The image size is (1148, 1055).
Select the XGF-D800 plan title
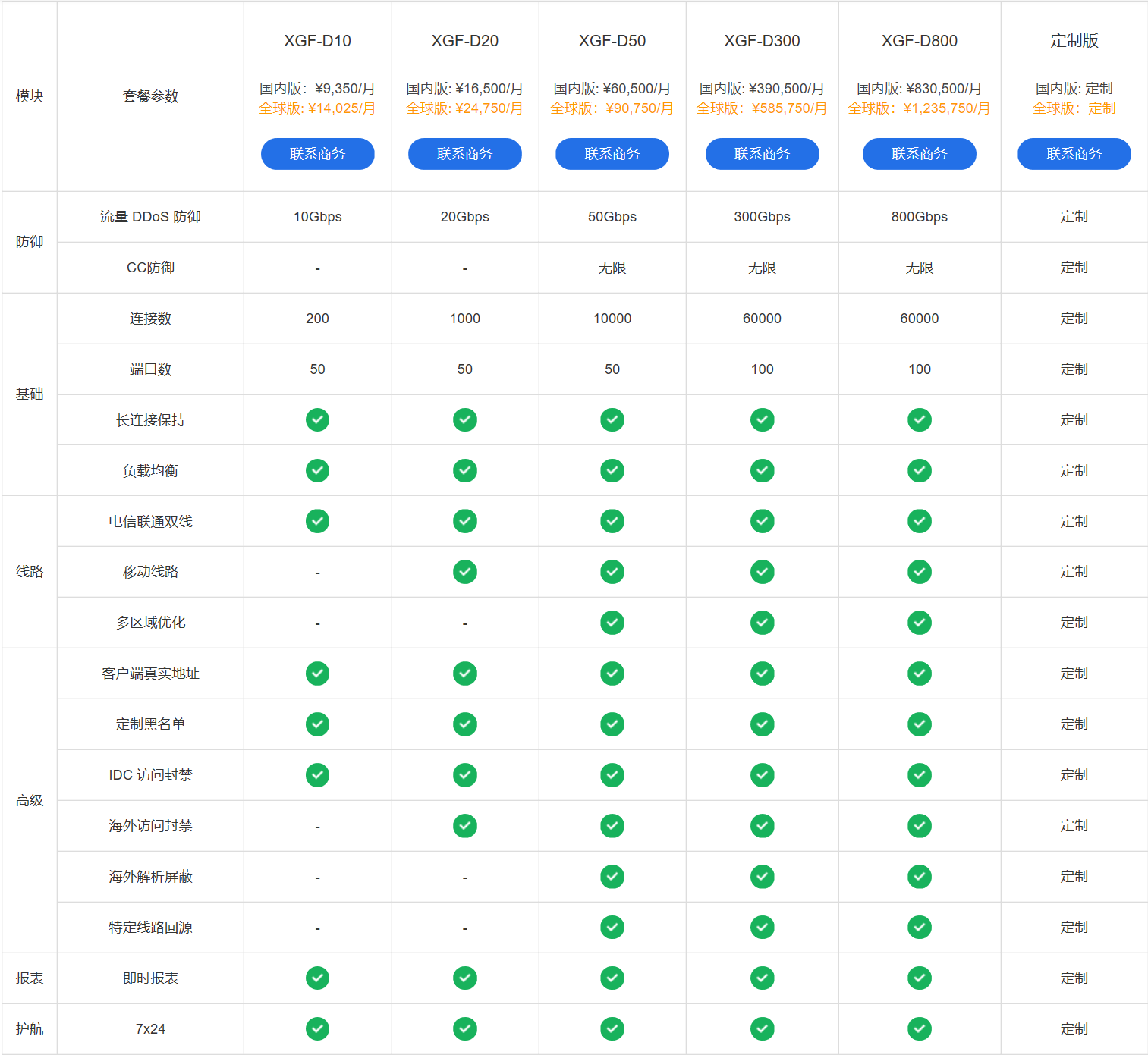click(919, 41)
